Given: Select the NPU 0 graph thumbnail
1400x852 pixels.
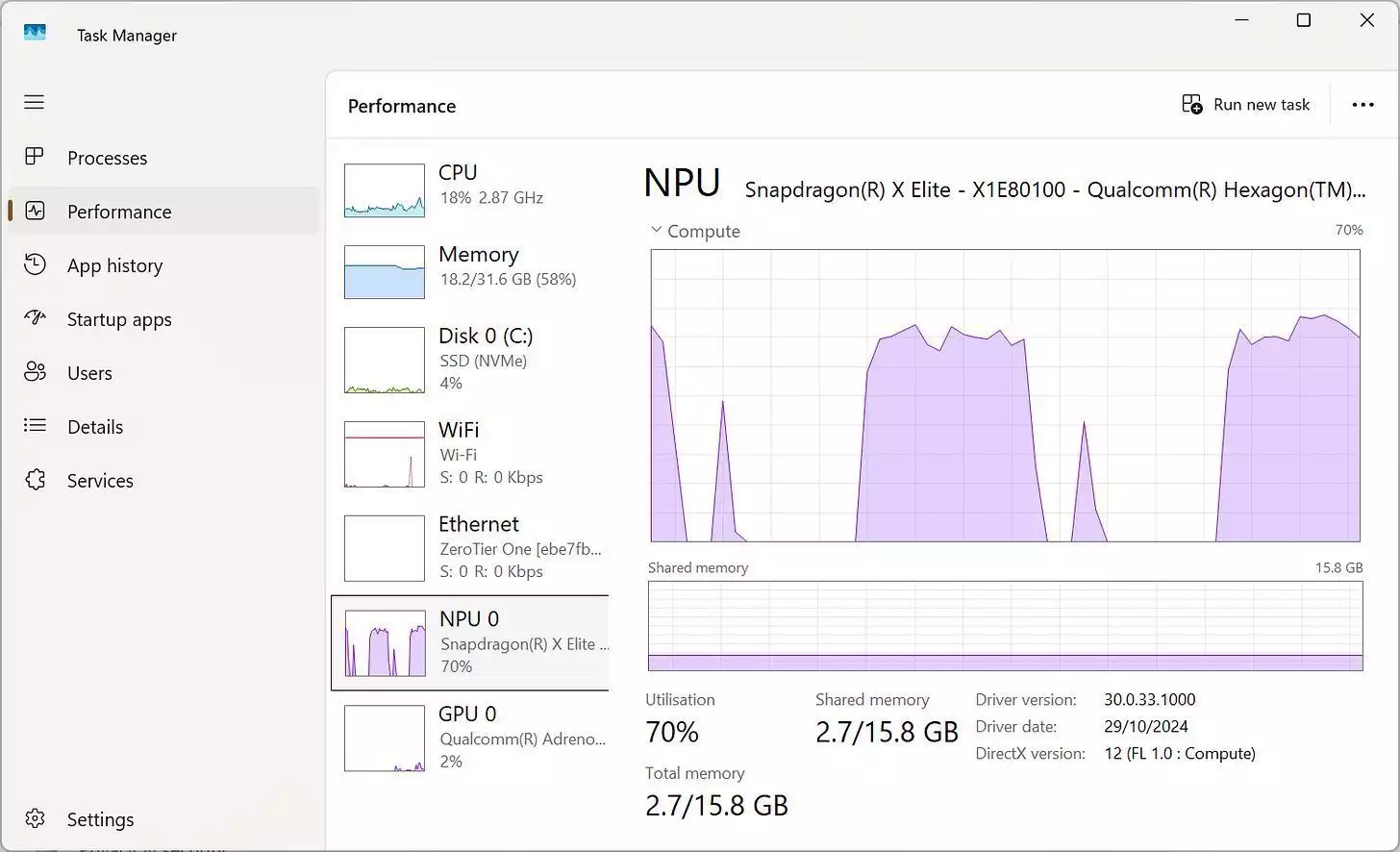Looking at the screenshot, I should [x=385, y=643].
